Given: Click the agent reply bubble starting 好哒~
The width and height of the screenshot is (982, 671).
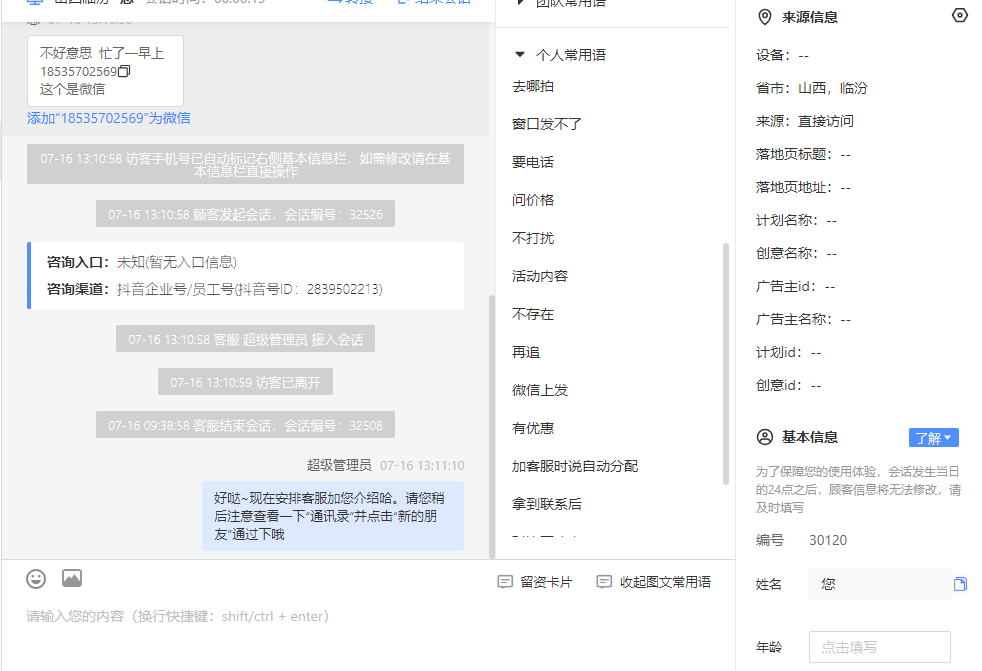Looking at the screenshot, I should click(333, 516).
